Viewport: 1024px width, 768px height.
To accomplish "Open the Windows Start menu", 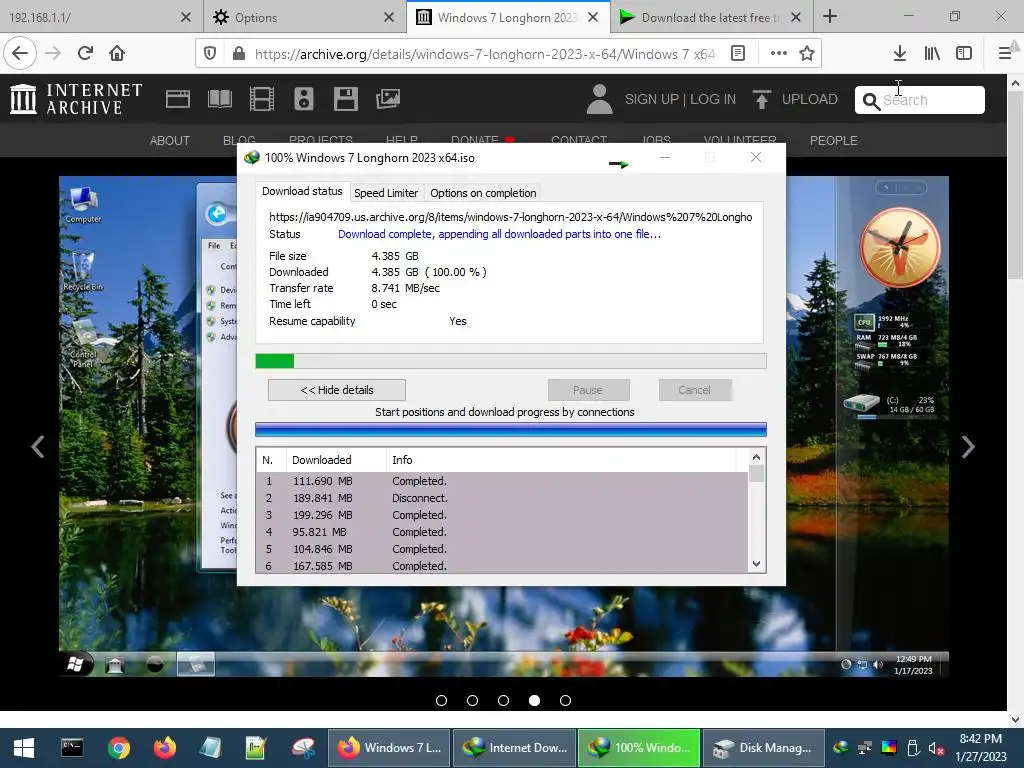I will click(x=24, y=748).
